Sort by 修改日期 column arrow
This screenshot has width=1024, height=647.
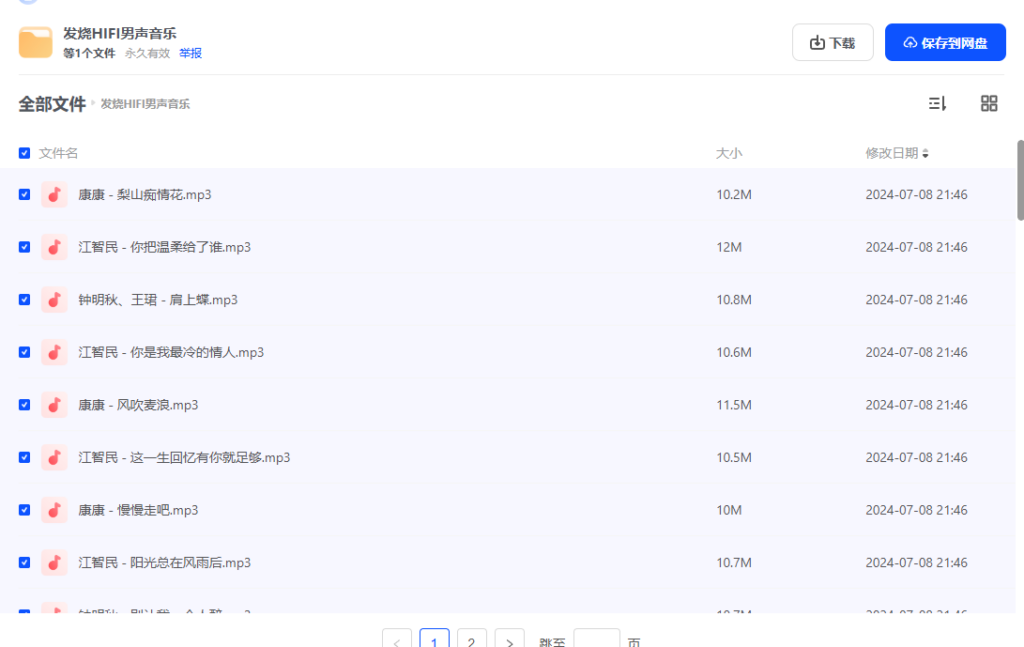click(x=925, y=153)
